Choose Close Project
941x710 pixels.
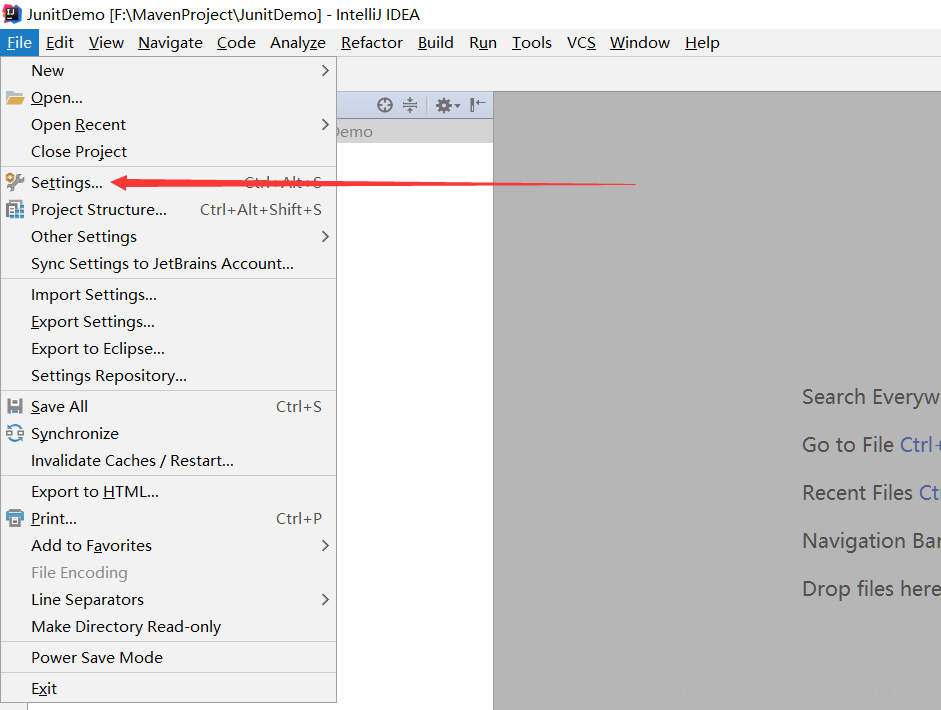pos(169,152)
